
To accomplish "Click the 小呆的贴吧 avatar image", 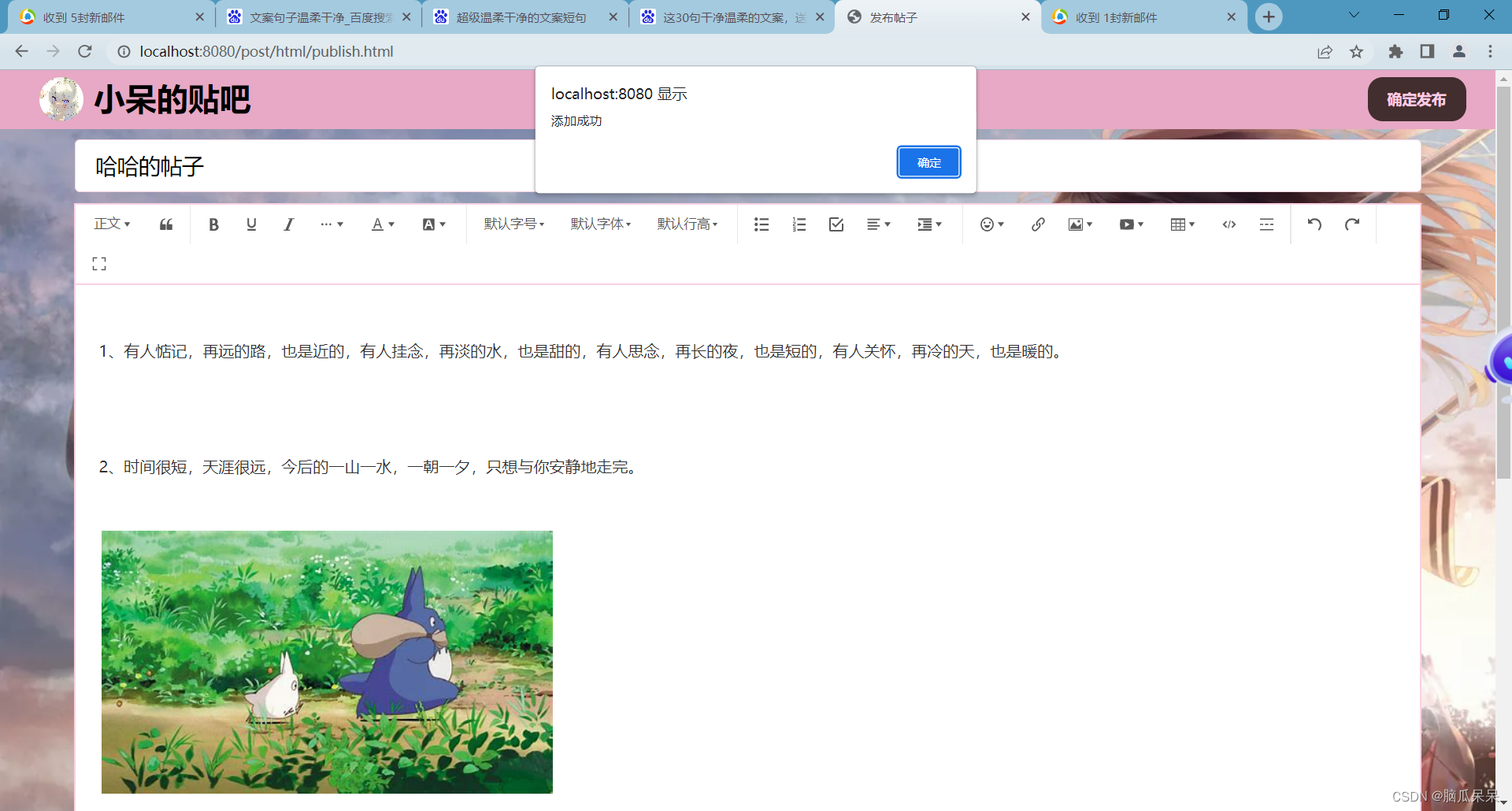I will click(61, 99).
